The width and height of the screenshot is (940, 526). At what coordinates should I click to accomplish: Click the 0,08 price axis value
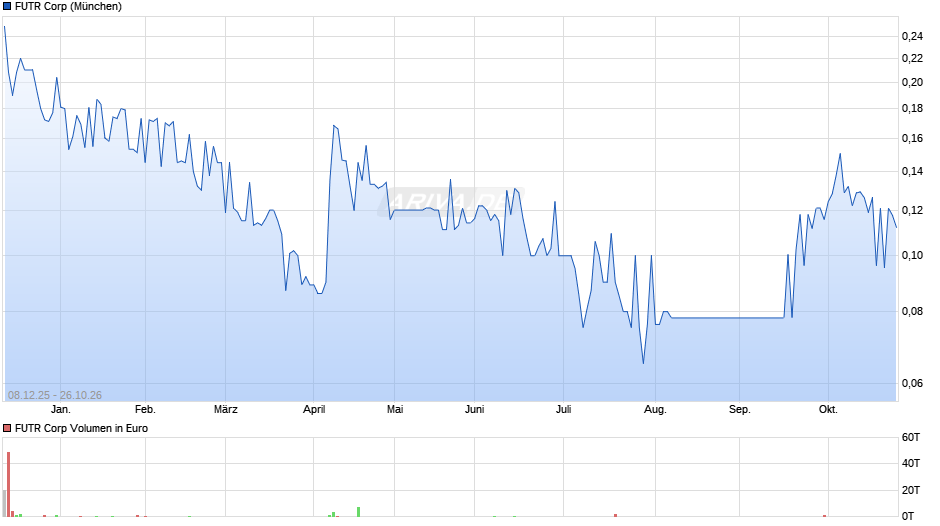pyautogui.click(x=912, y=311)
